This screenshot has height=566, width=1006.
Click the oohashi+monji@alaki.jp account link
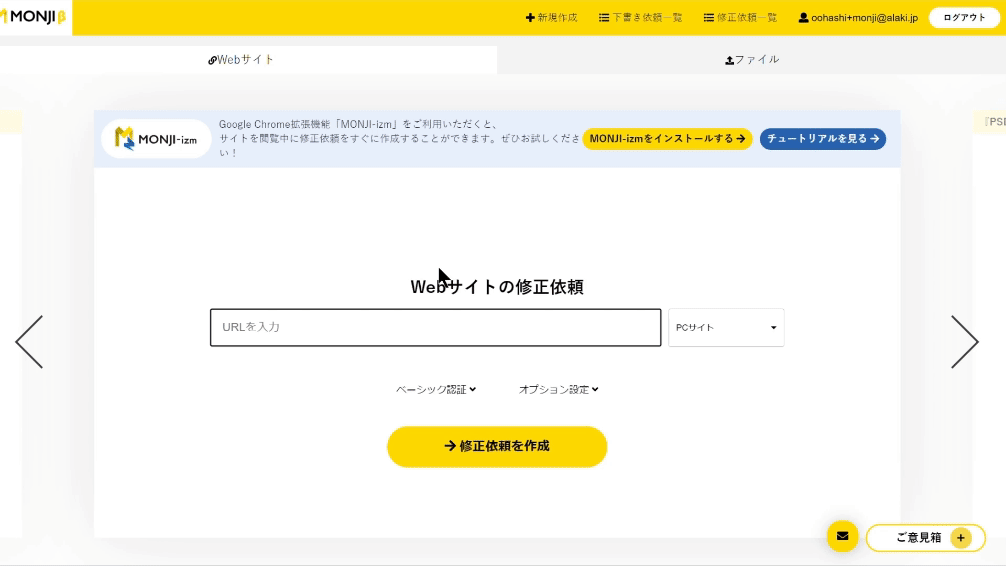(x=858, y=18)
